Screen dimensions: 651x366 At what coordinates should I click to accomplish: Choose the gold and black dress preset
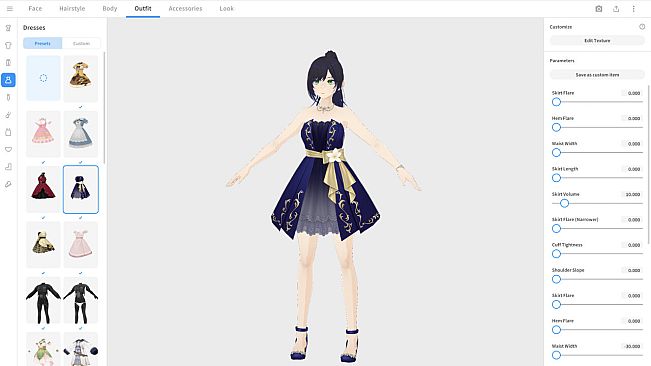[x=43, y=245]
